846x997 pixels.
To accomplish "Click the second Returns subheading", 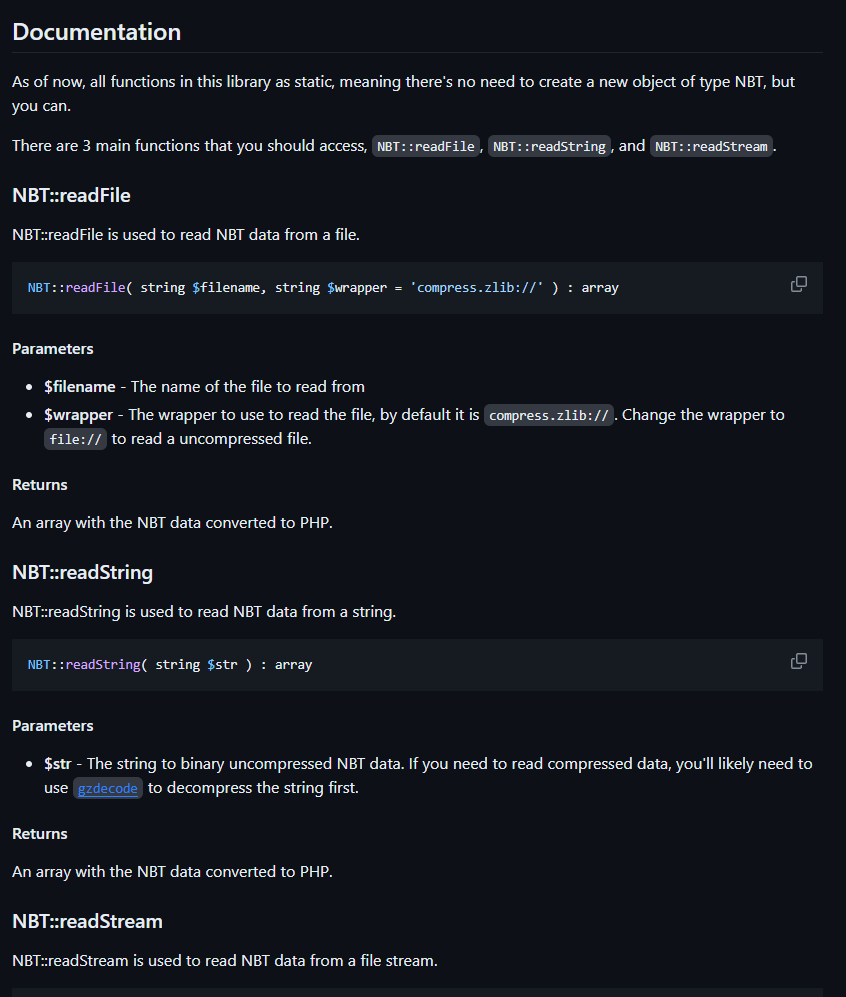I will pos(39,834).
